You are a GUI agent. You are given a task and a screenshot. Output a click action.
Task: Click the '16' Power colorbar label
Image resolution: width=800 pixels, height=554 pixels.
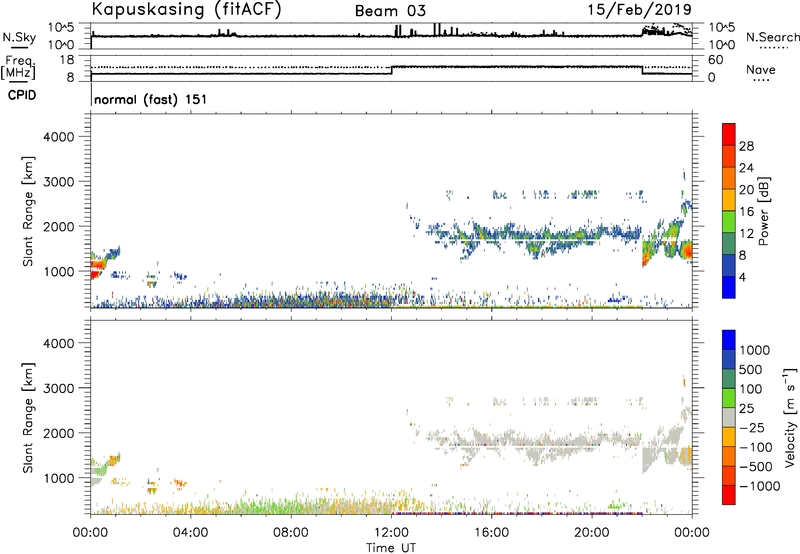pos(746,212)
